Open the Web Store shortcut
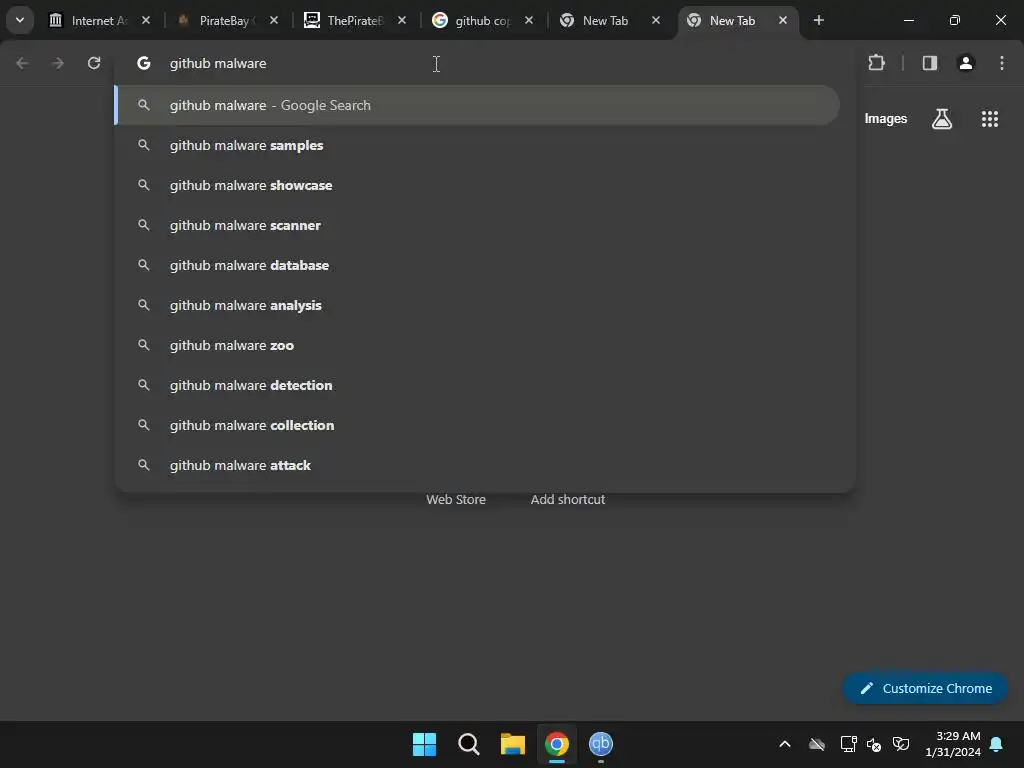The height and width of the screenshot is (768, 1024). click(x=456, y=500)
